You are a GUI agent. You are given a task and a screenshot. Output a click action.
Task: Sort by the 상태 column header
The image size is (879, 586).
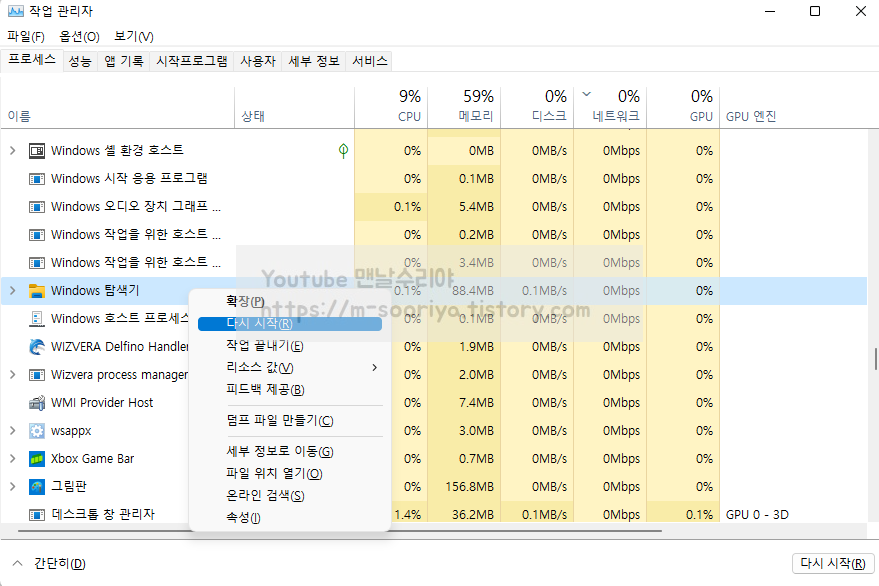pyautogui.click(x=294, y=108)
